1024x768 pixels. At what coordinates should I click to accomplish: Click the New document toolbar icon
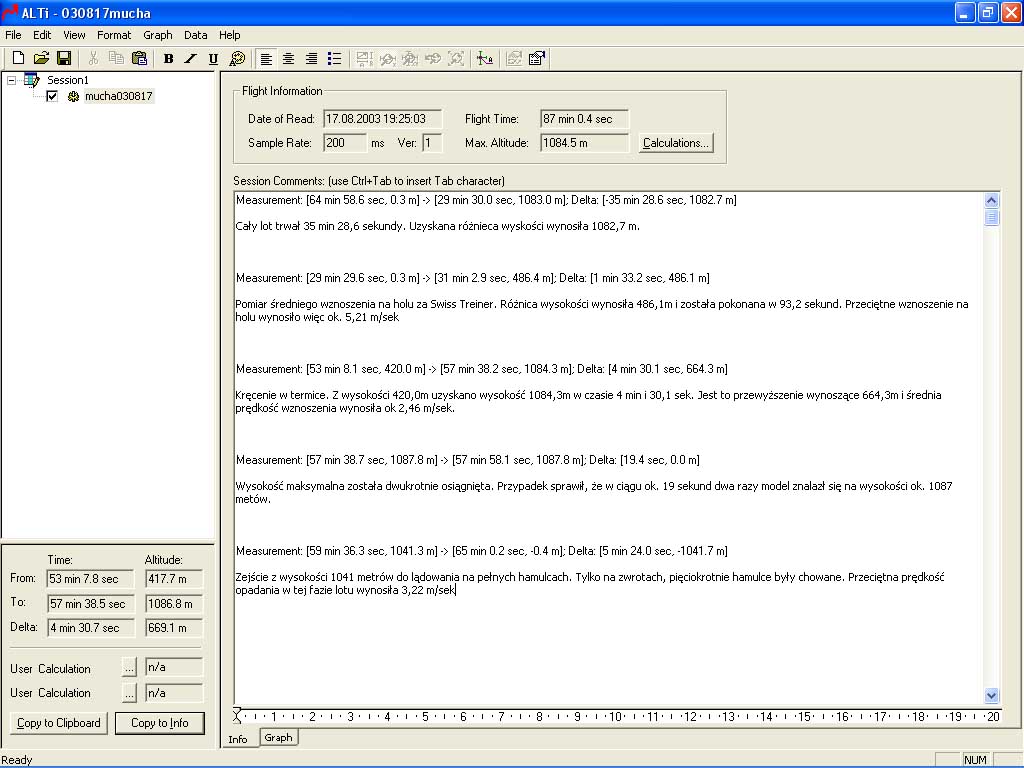pos(18,59)
